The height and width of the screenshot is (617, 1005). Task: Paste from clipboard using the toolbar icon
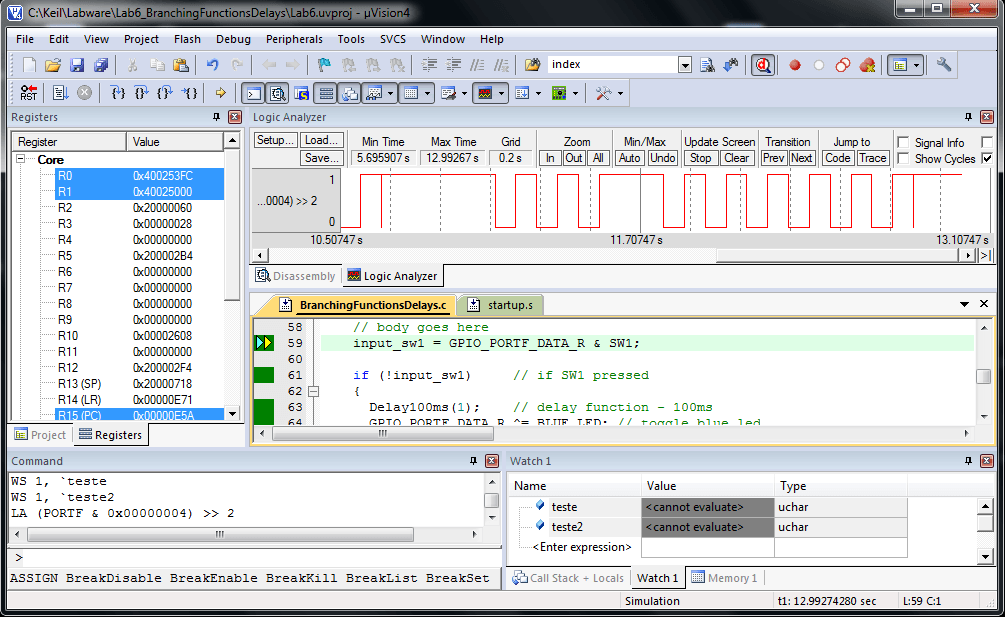click(x=181, y=65)
